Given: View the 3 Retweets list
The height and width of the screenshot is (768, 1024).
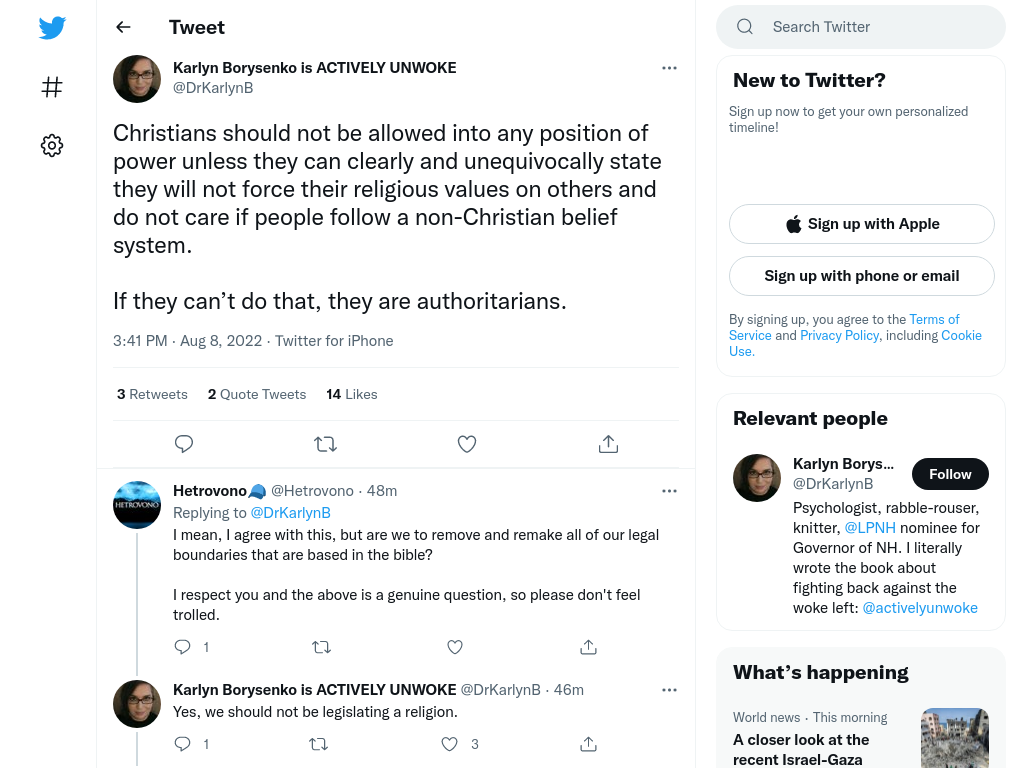Looking at the screenshot, I should [x=152, y=394].
